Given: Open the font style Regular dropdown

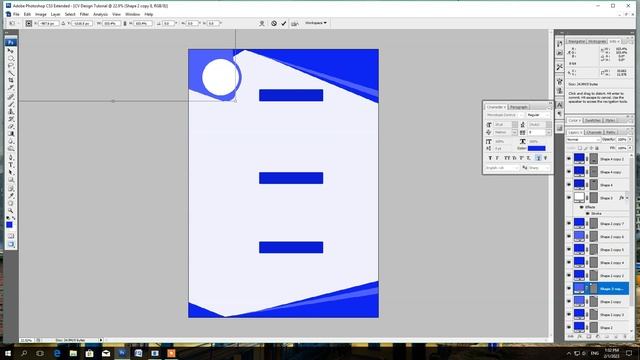Looking at the screenshot, I should pos(538,115).
